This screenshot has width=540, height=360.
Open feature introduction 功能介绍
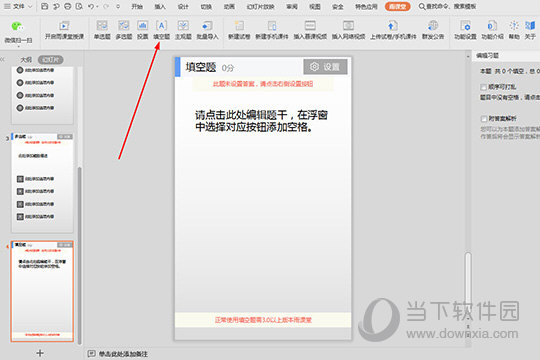click(492, 30)
